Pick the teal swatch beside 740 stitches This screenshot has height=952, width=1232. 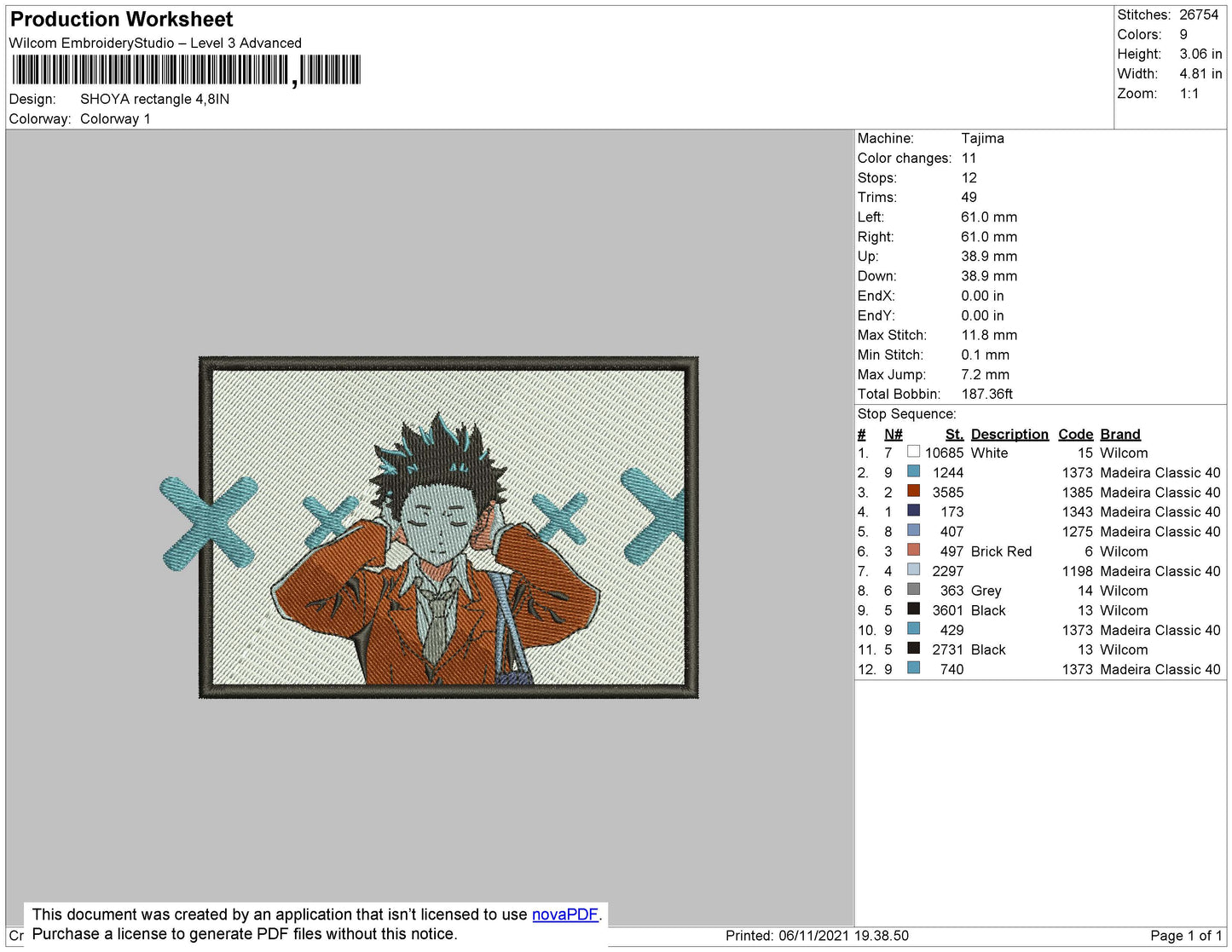[x=914, y=667]
